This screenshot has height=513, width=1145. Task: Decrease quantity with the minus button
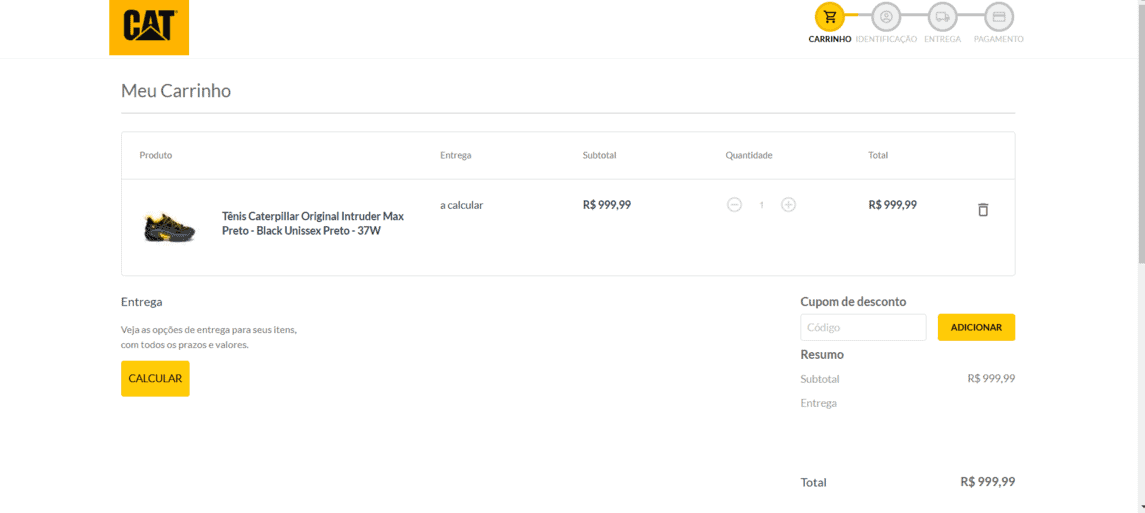tap(735, 205)
